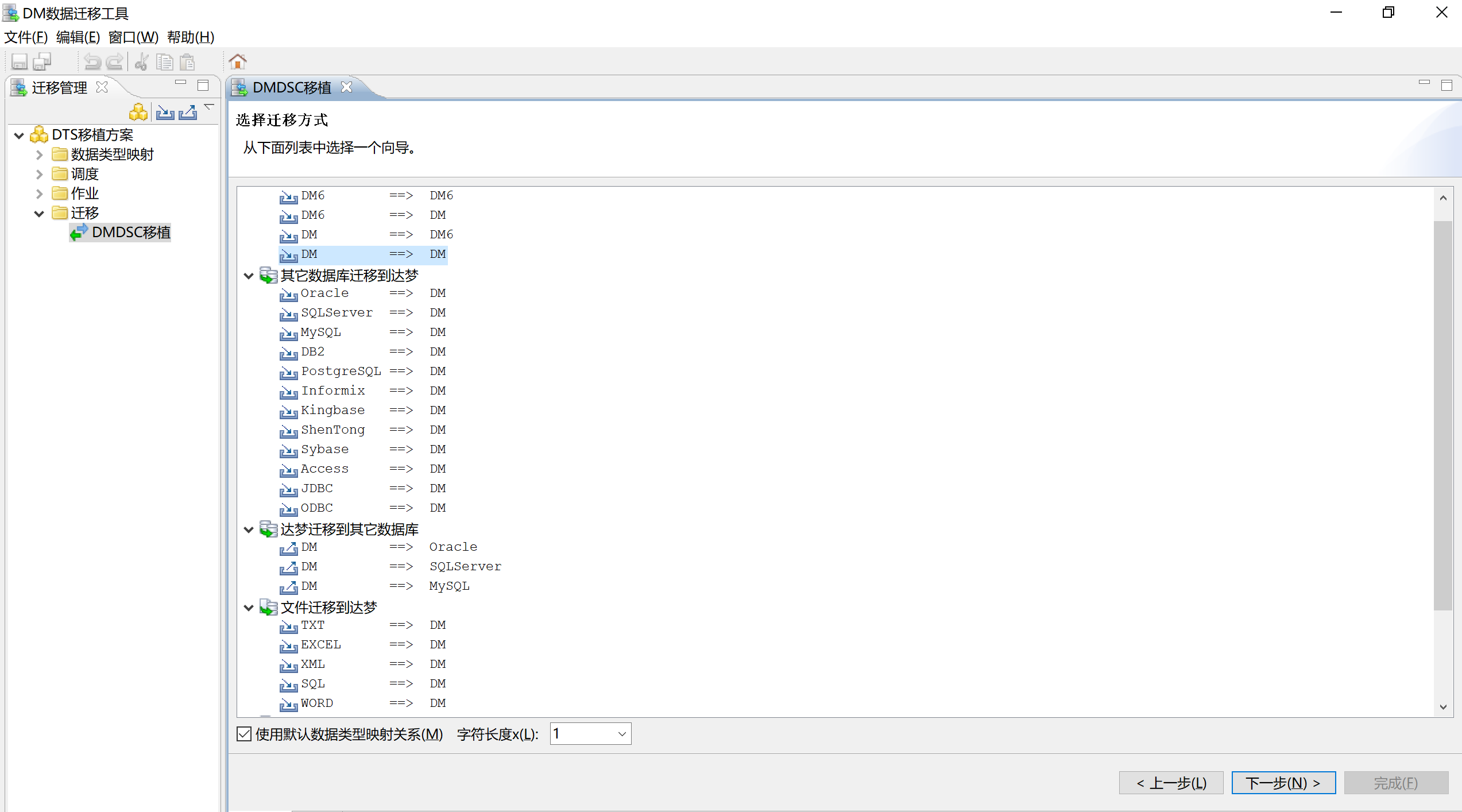Select Oracle ==> DM migration
The height and width of the screenshot is (812, 1462).
(363, 293)
